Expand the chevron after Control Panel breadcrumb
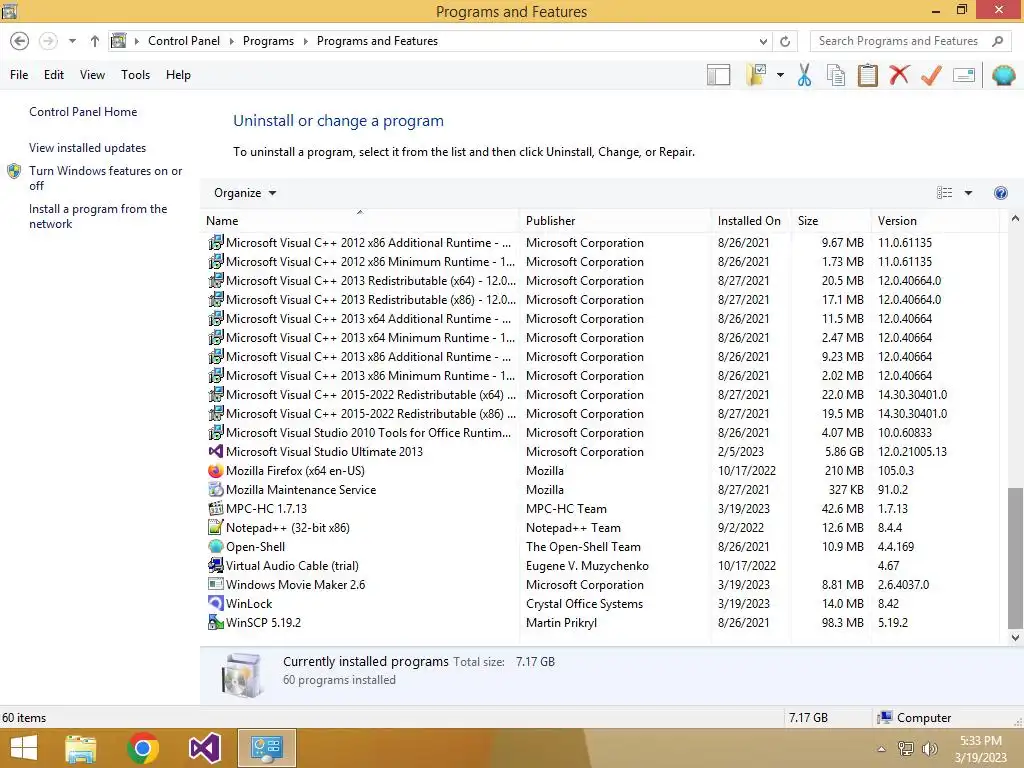 (x=231, y=41)
